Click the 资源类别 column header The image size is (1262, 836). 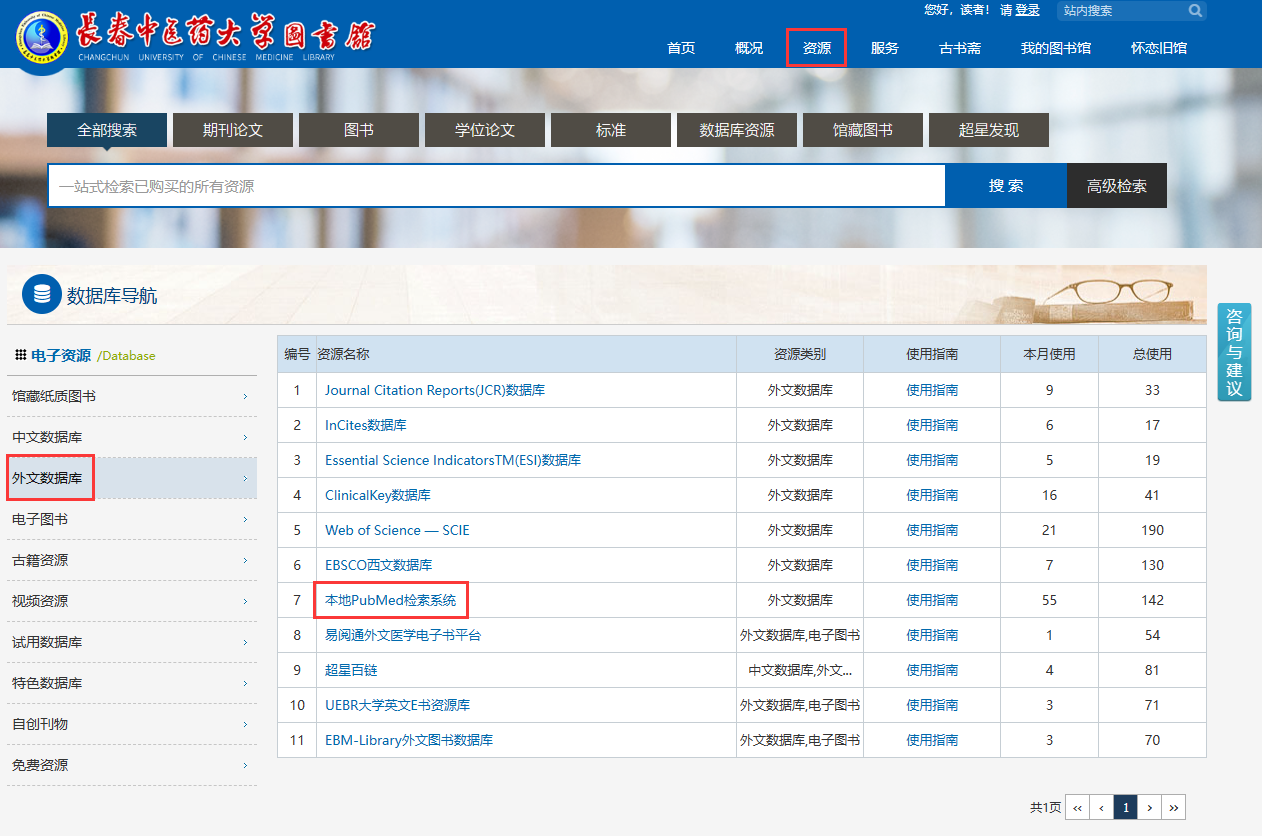coord(800,354)
